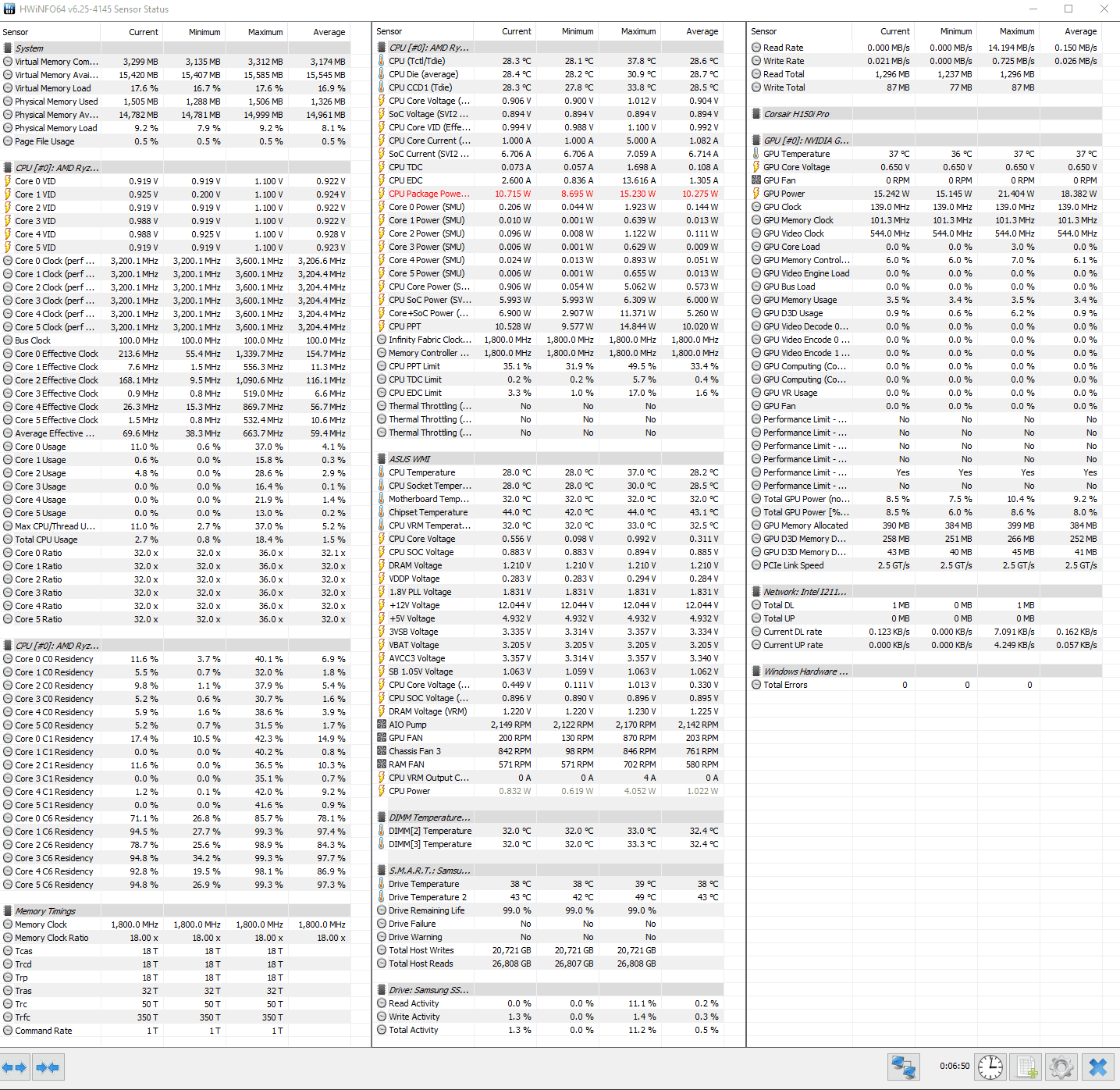Select the CPU PPT Limit row
This screenshot has height=1090, width=1120.
(549, 366)
